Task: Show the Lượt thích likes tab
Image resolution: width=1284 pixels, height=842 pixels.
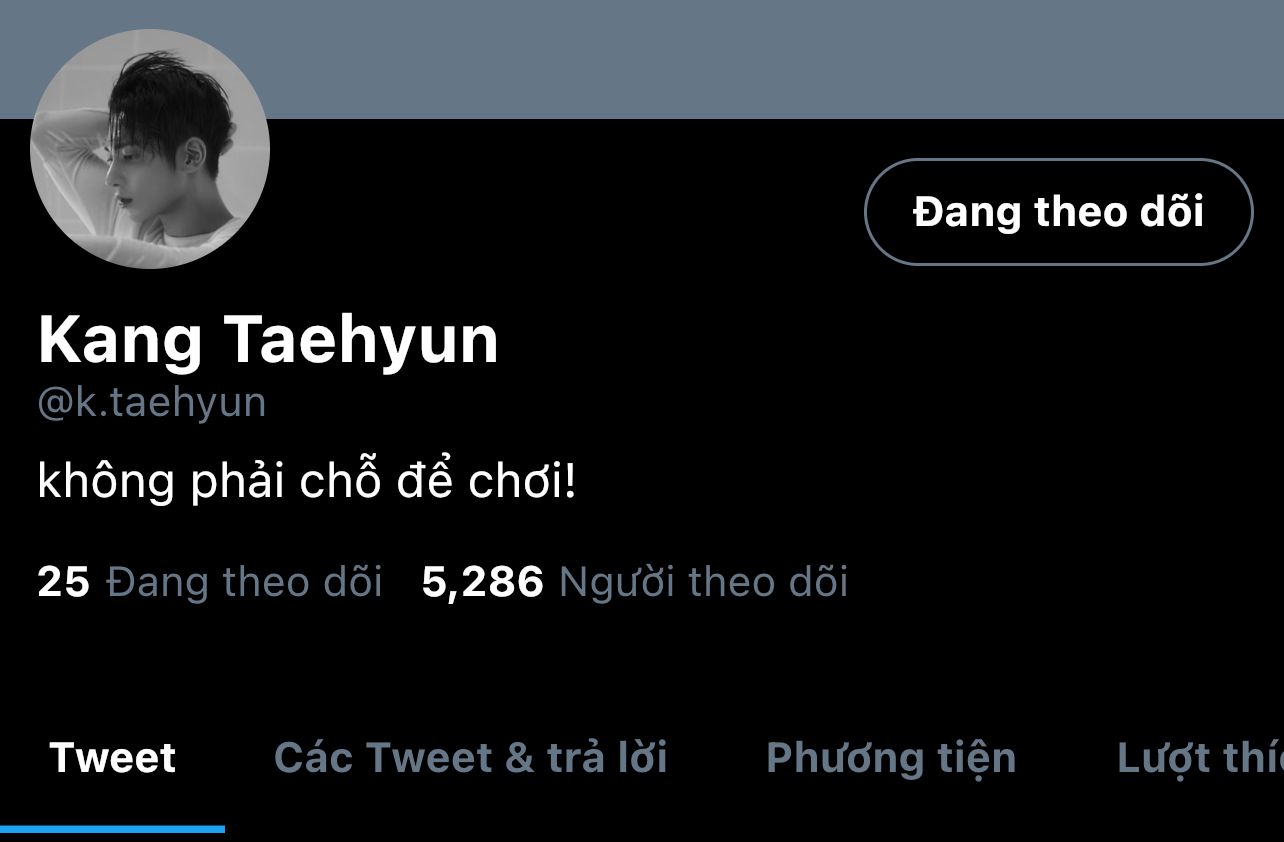Action: pyautogui.click(x=1200, y=758)
